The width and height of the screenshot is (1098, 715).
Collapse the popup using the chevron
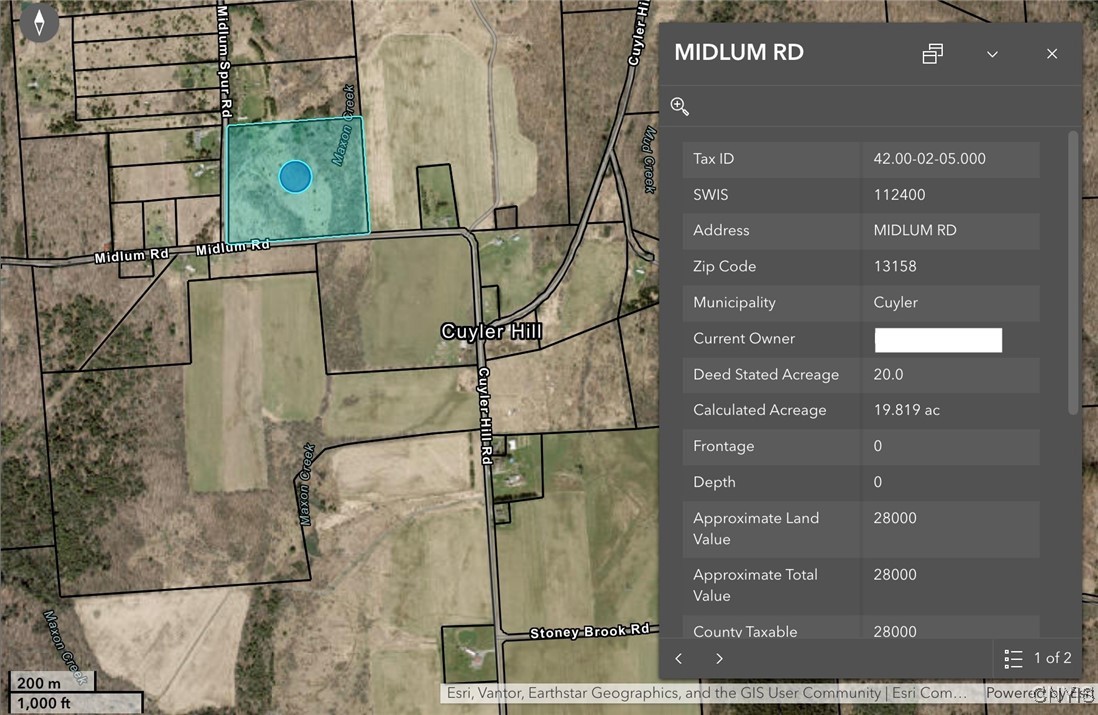(x=992, y=54)
